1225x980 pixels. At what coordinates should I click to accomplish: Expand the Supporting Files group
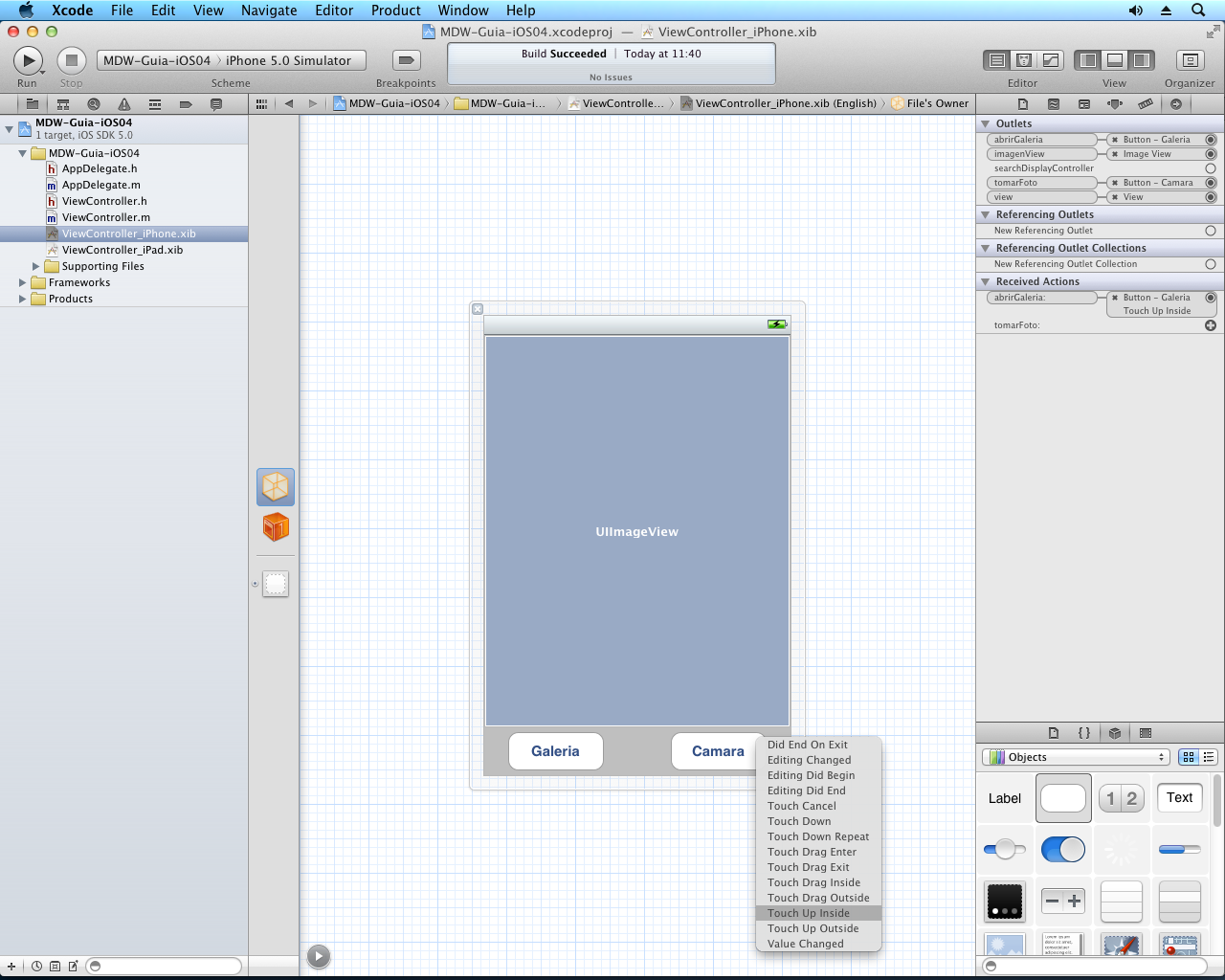[x=36, y=266]
